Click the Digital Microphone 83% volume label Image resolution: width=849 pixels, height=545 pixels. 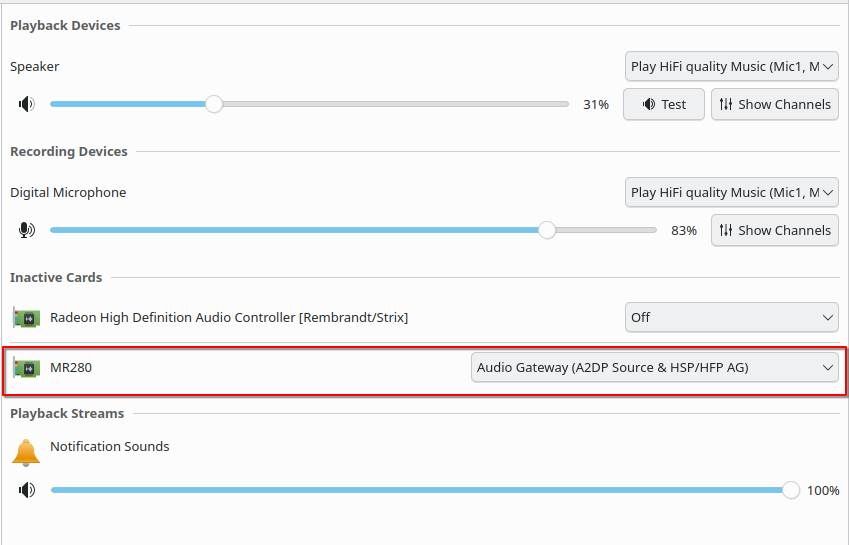click(x=684, y=230)
